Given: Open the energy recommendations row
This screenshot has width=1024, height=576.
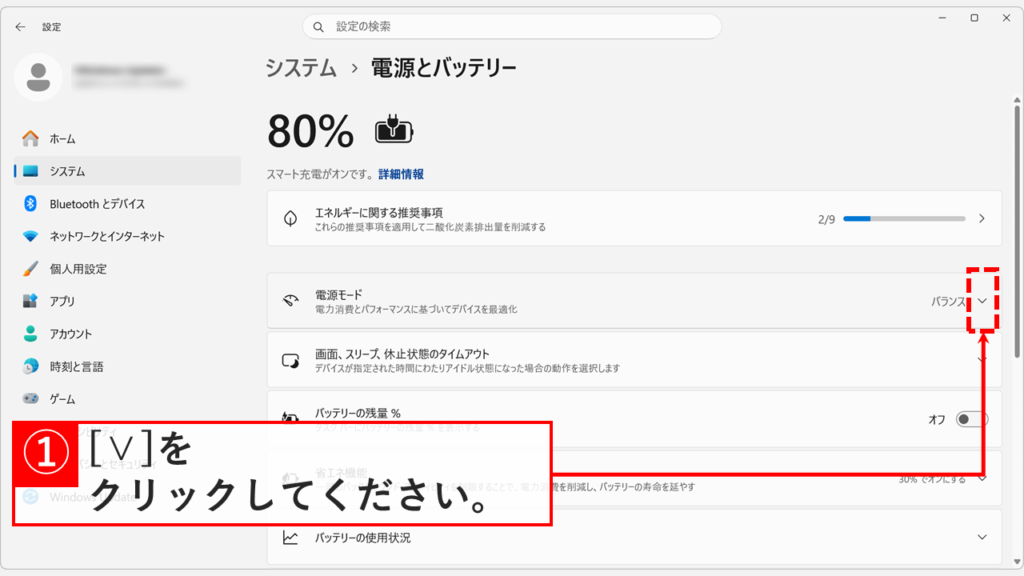Looking at the screenshot, I should pos(630,219).
